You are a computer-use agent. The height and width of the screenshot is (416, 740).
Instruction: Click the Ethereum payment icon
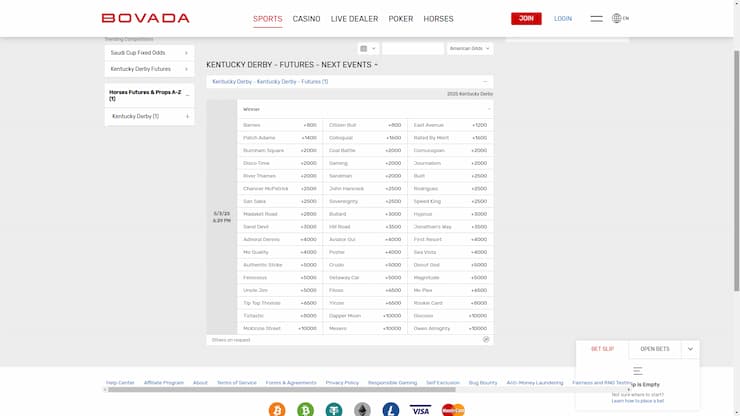[362, 409]
